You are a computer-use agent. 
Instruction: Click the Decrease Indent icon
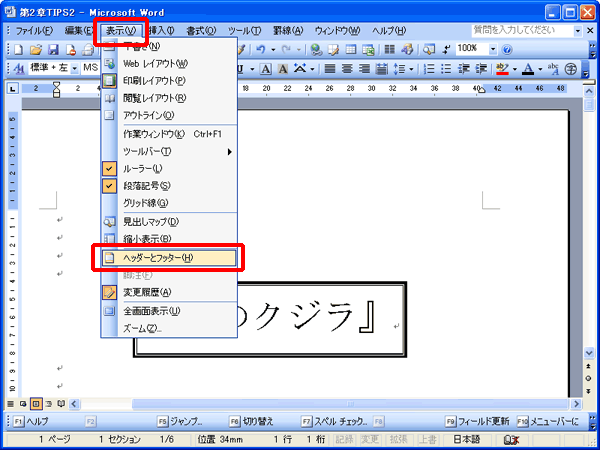(464, 69)
